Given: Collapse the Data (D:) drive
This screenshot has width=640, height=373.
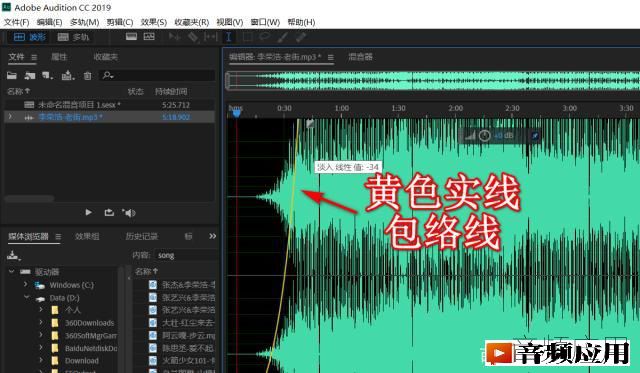Looking at the screenshot, I should click(26, 297).
